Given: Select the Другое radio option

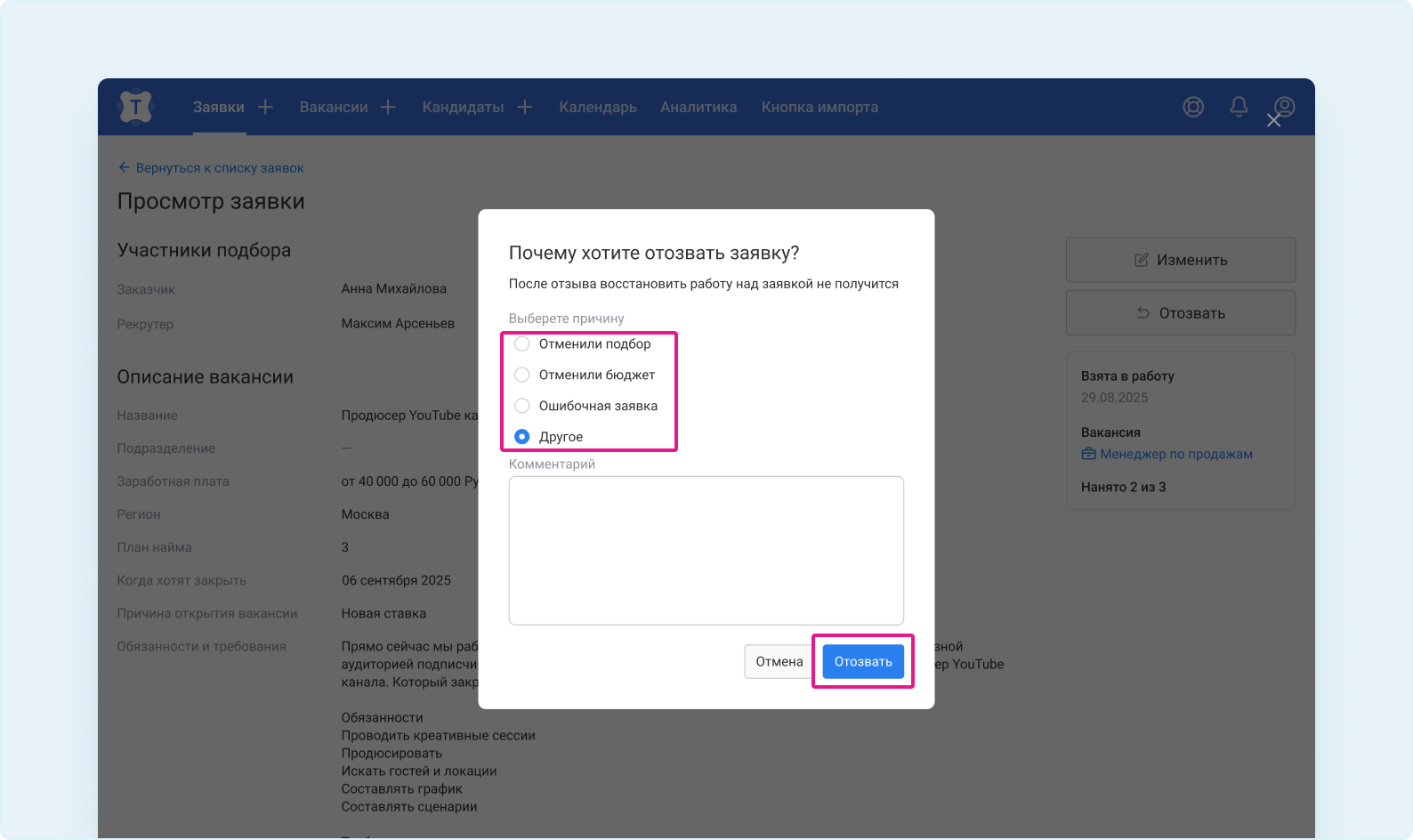Looking at the screenshot, I should (x=522, y=437).
